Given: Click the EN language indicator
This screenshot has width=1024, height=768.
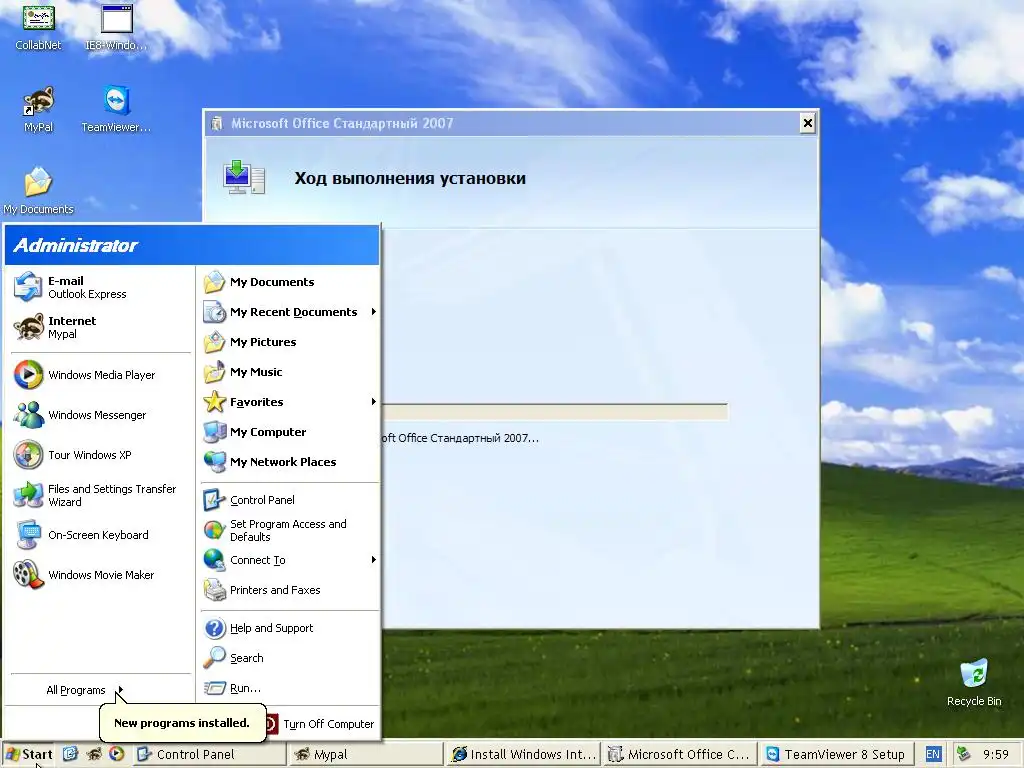Looking at the screenshot, I should (x=933, y=754).
